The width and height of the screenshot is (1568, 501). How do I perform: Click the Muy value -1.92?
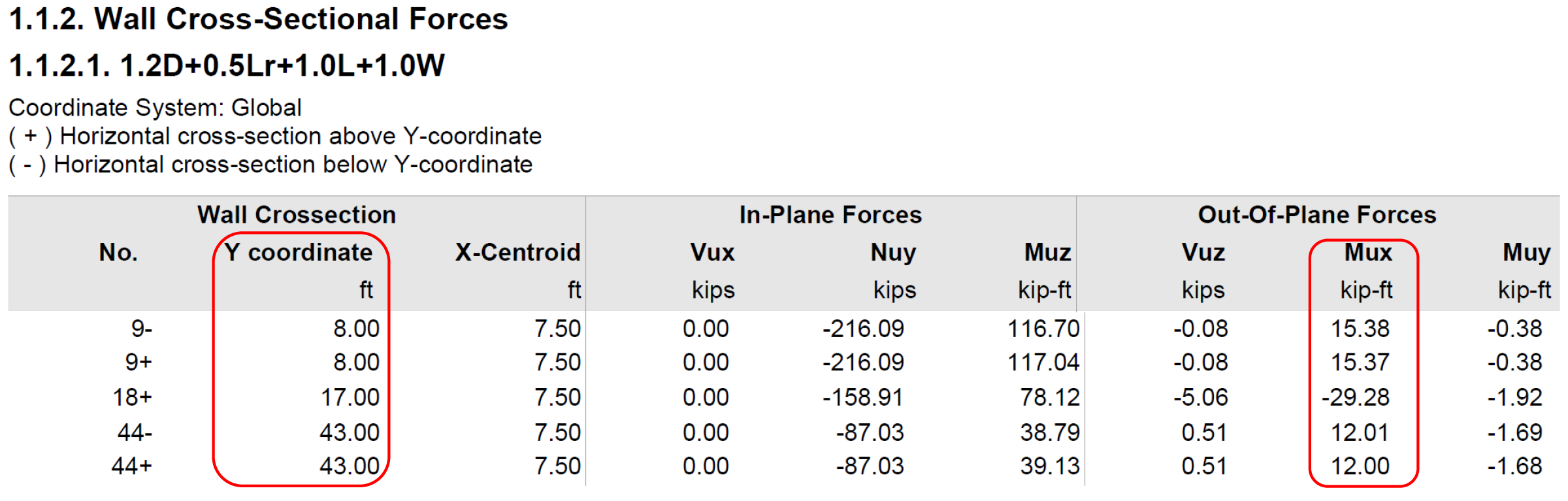click(1514, 398)
